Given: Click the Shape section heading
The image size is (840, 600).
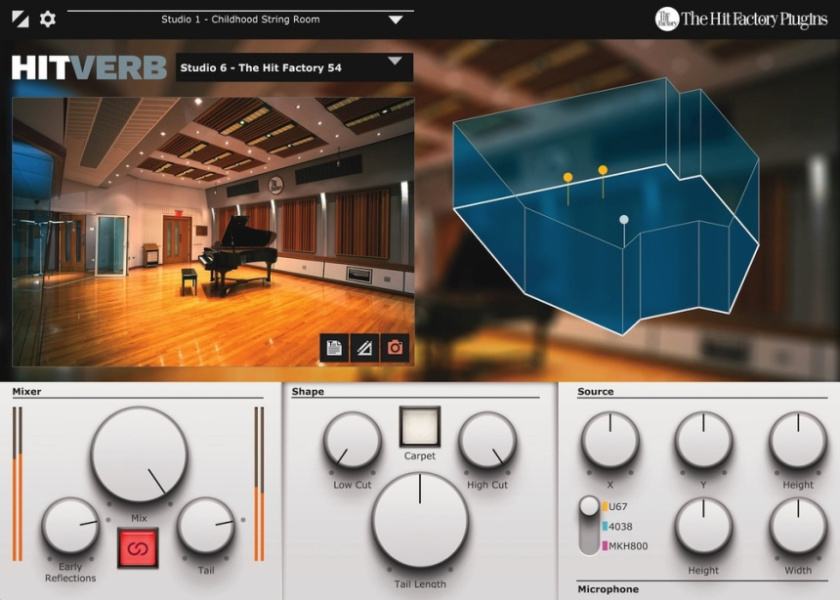Looking at the screenshot, I should (308, 392).
